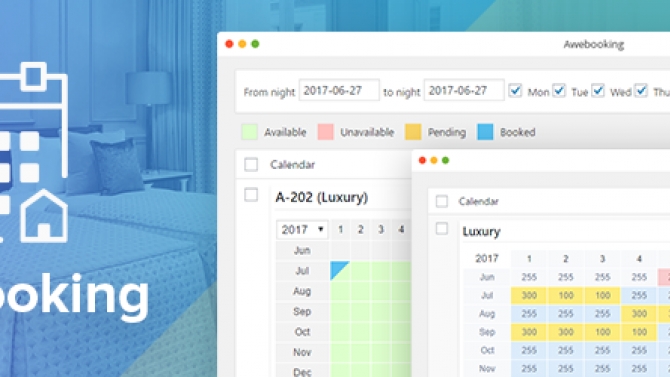670x377 pixels.
Task: Select the Sep row in A-202 calendar
Action: pos(302,312)
